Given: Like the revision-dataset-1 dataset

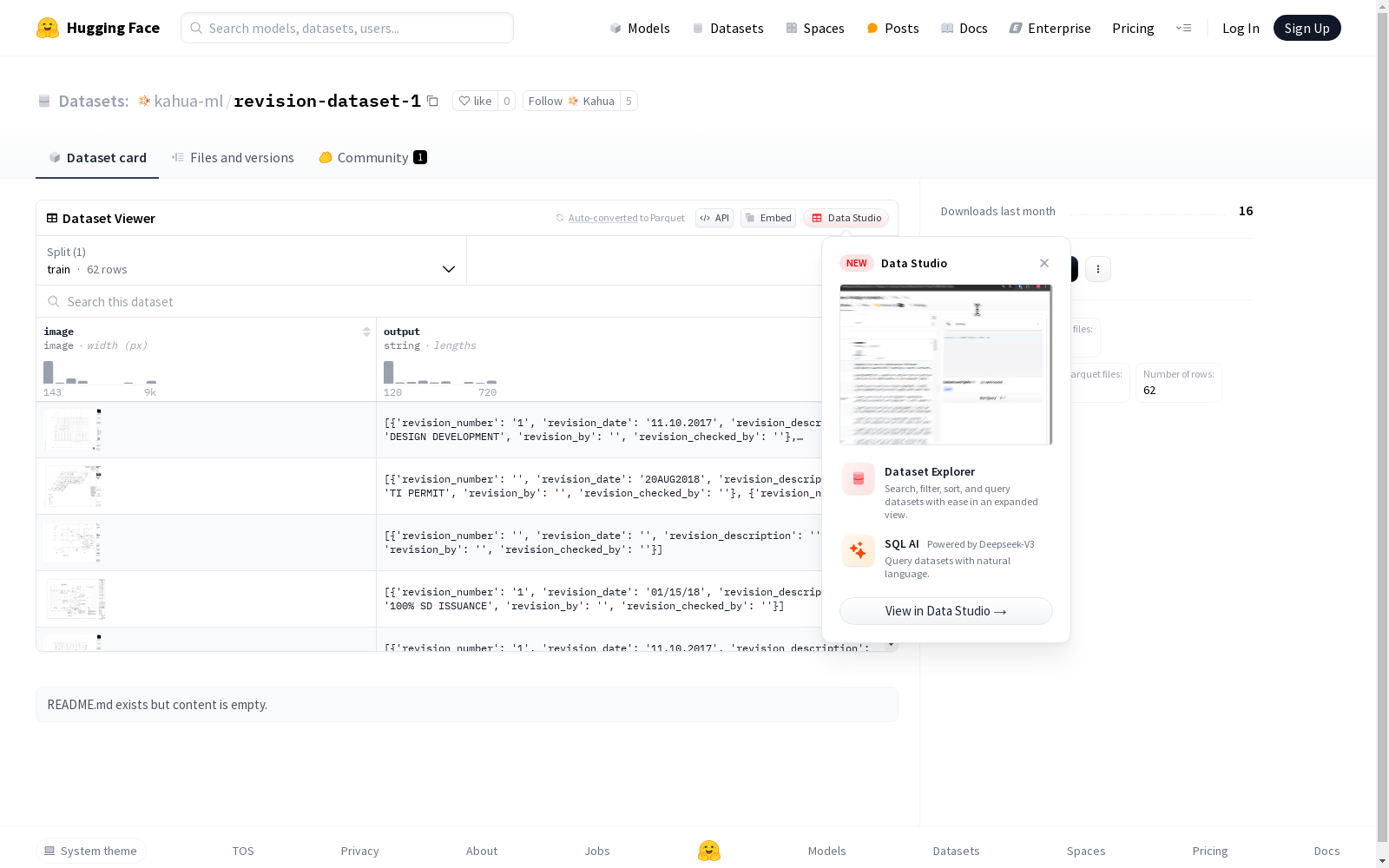Looking at the screenshot, I should (475, 101).
